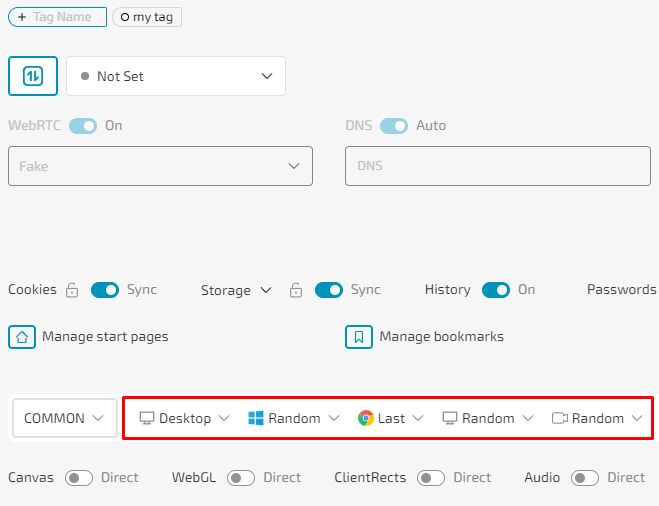
Task: Click the plus icon in Tag Name field
Action: click(22, 17)
